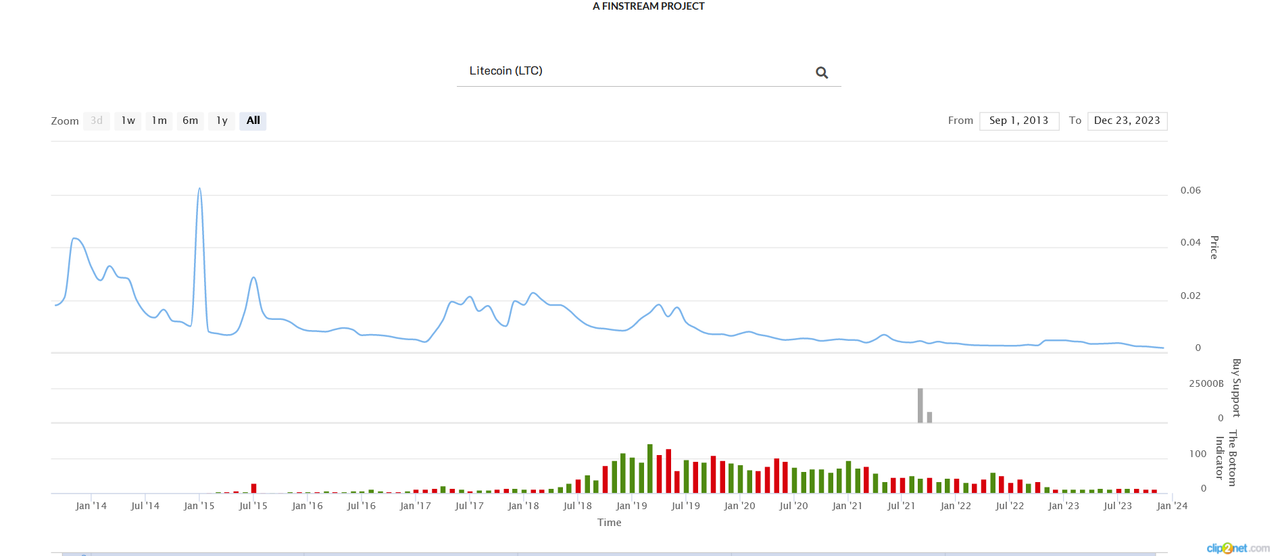Image resolution: width=1280 pixels, height=556 pixels.
Task: Click the Jul '18 x-axis label
Action: tap(577, 506)
